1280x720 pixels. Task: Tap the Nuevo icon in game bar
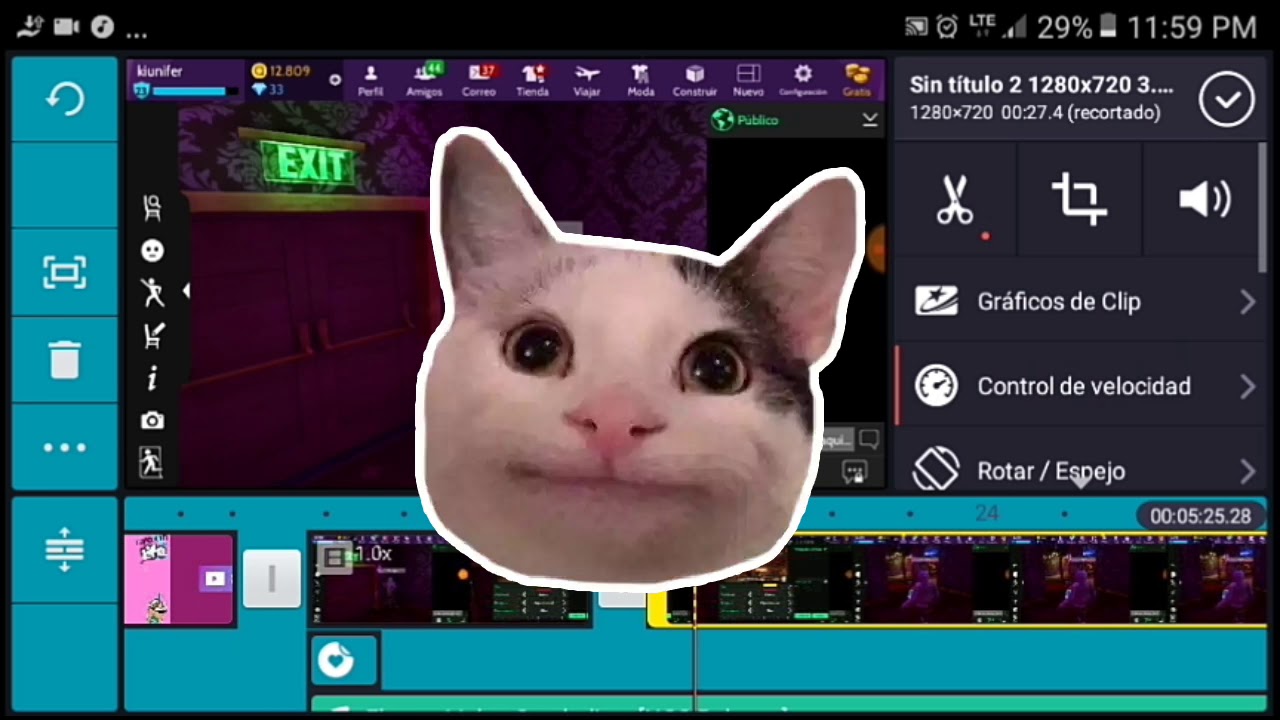pos(748,80)
